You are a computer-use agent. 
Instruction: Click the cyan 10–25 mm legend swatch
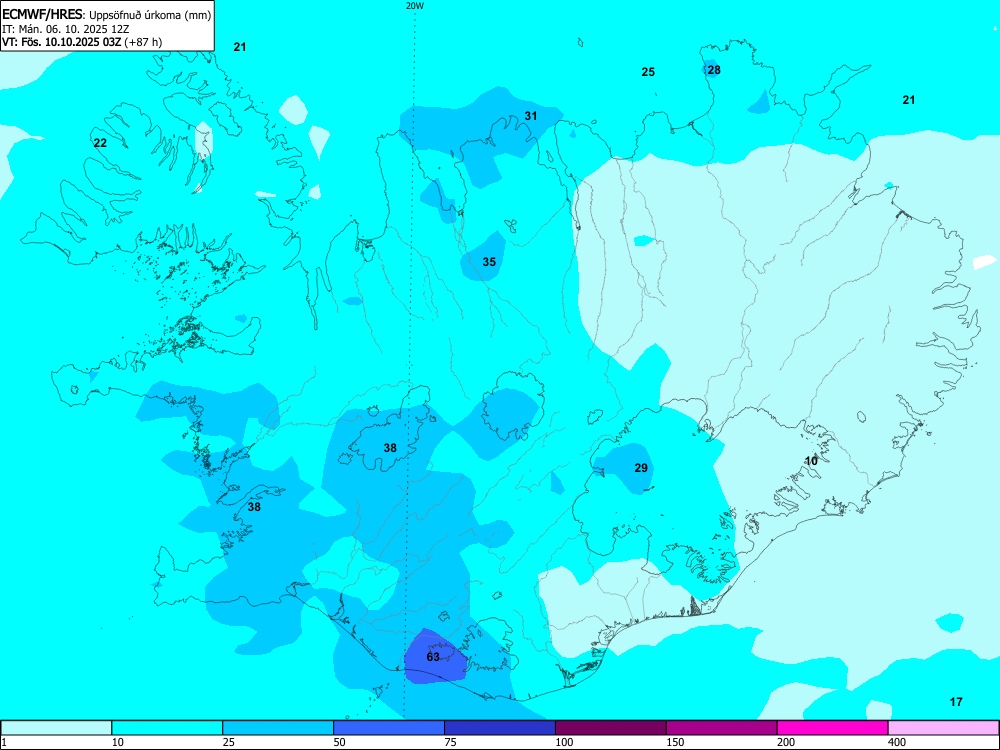point(167,728)
